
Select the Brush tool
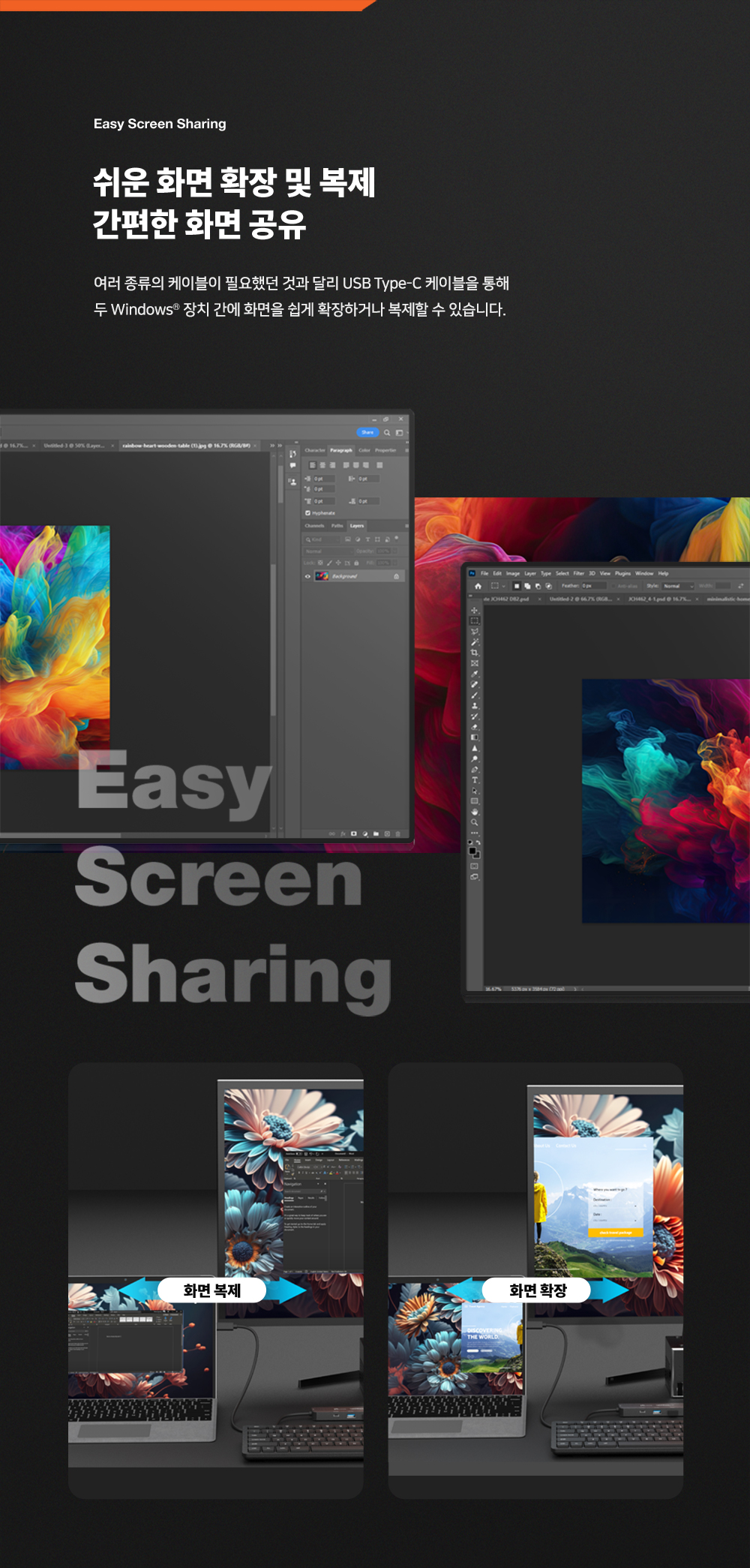point(474,695)
